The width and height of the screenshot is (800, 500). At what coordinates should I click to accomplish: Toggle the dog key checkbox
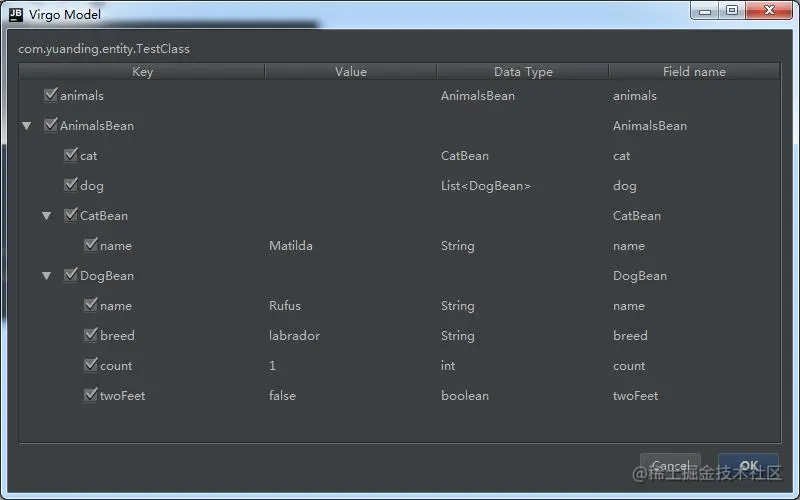coord(71,185)
